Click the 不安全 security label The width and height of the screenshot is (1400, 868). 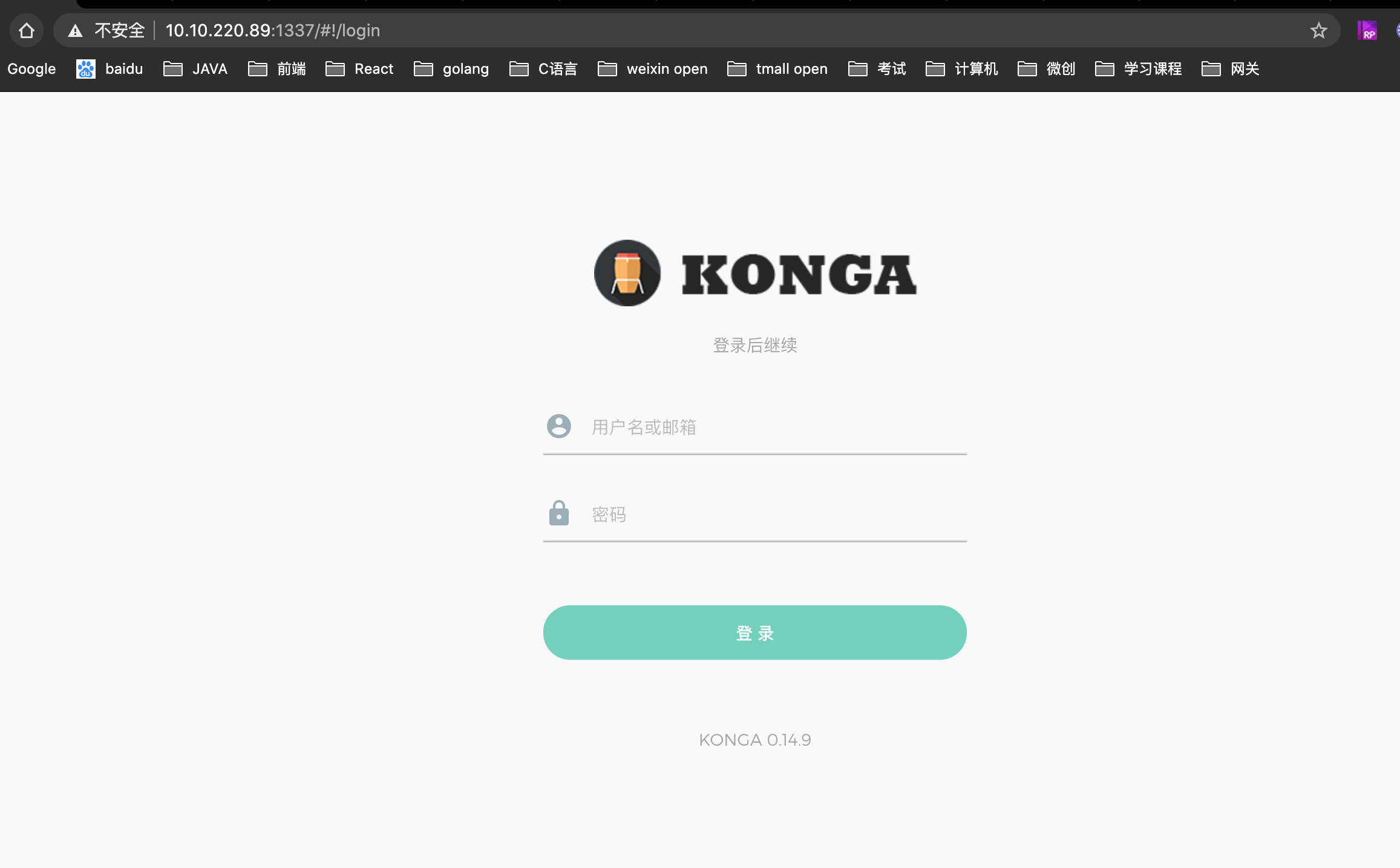pyautogui.click(x=120, y=30)
